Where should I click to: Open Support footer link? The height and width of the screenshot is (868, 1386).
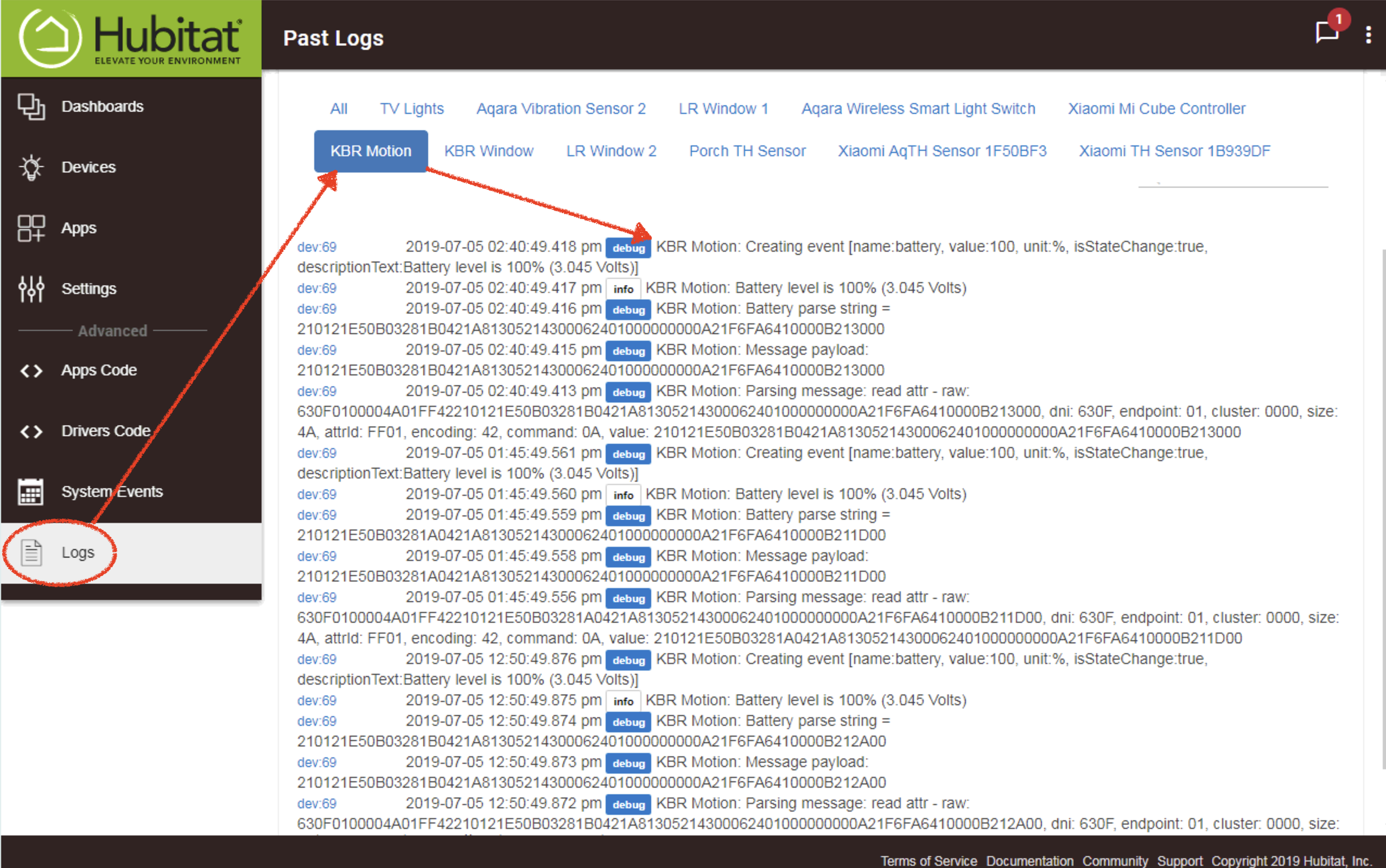[x=1179, y=860]
